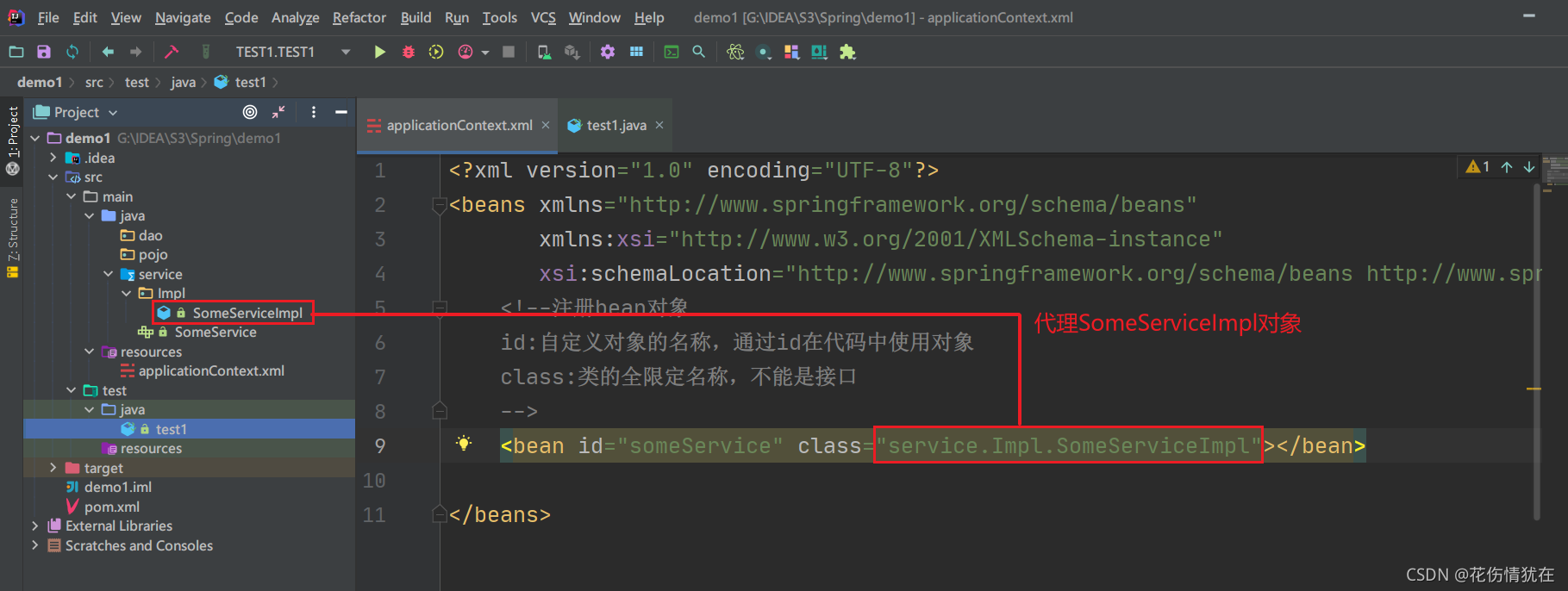Start debugging with the red bug icon
1568x591 pixels.
pyautogui.click(x=409, y=52)
